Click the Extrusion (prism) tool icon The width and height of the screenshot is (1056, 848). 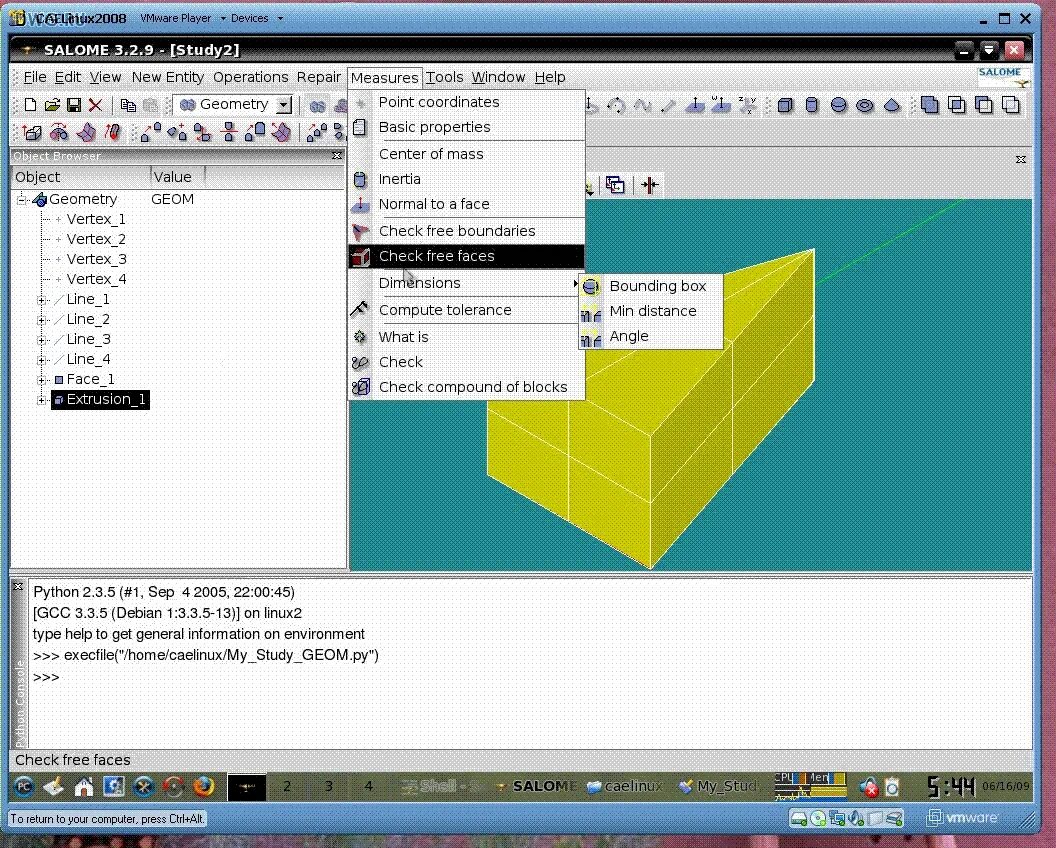[32, 133]
